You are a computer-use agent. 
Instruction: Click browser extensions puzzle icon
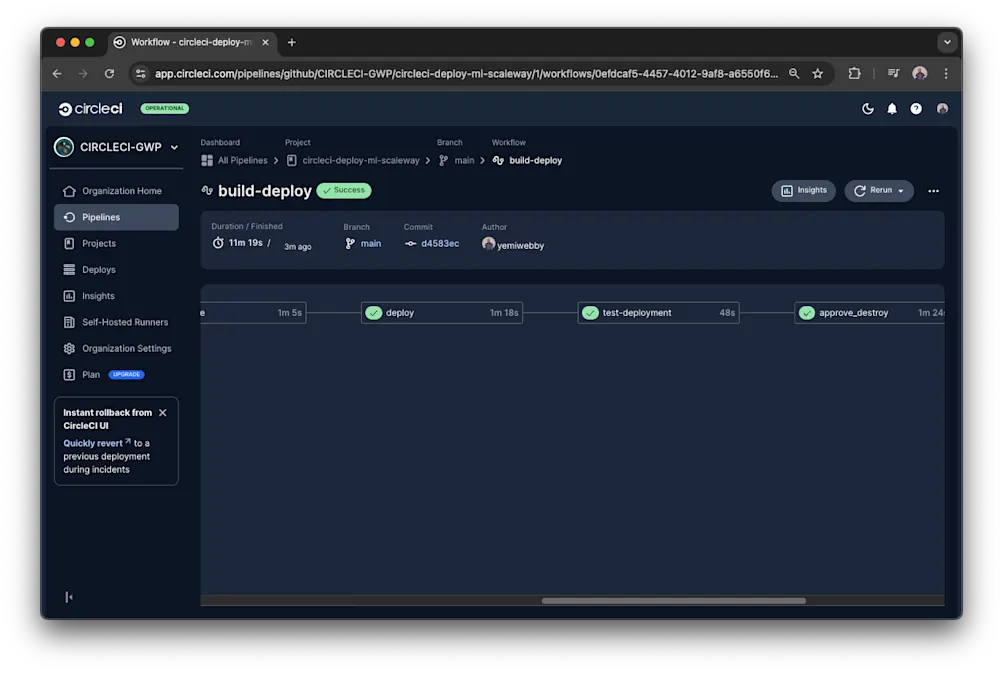854,74
